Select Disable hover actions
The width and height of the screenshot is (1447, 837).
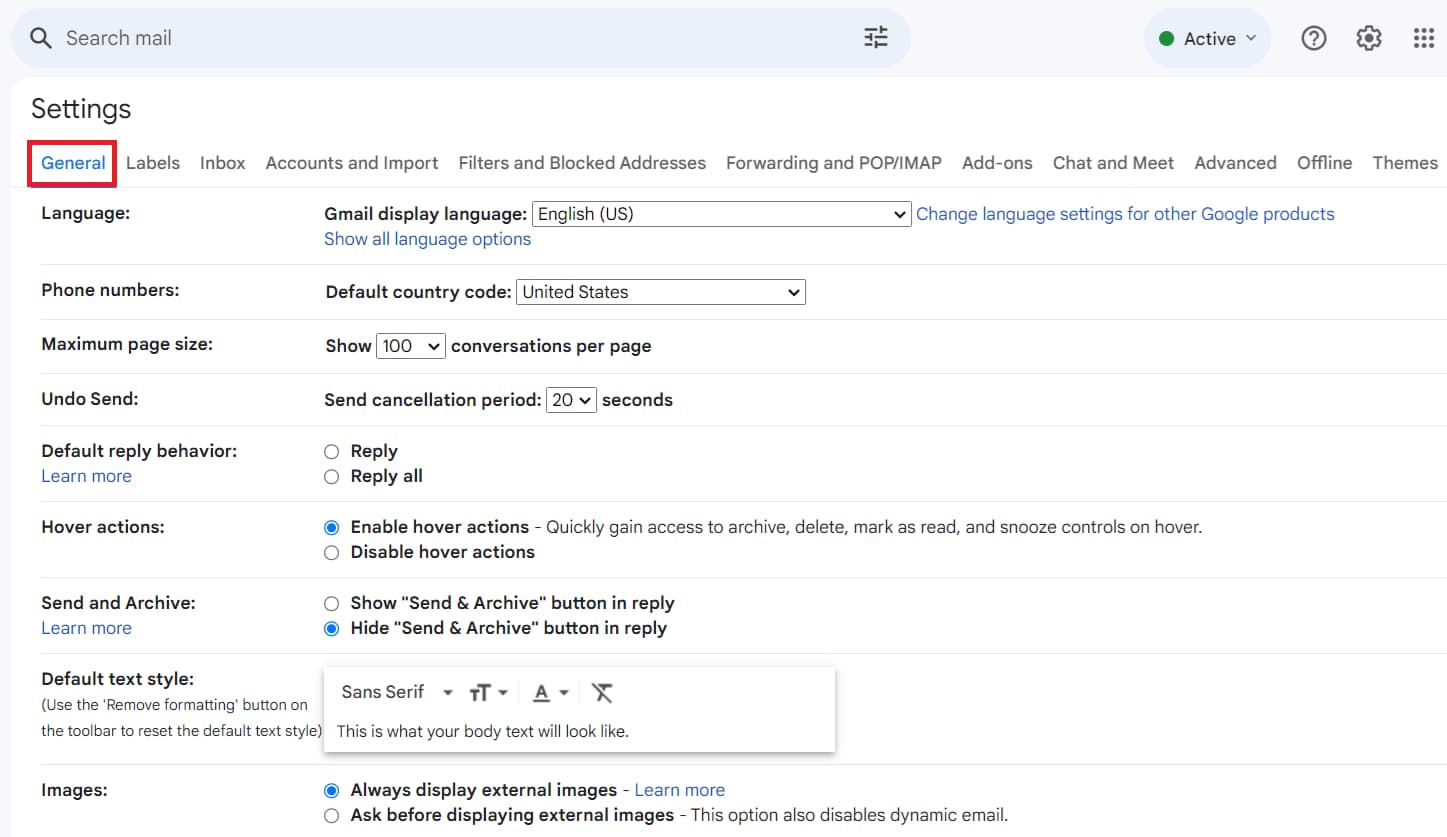(332, 552)
